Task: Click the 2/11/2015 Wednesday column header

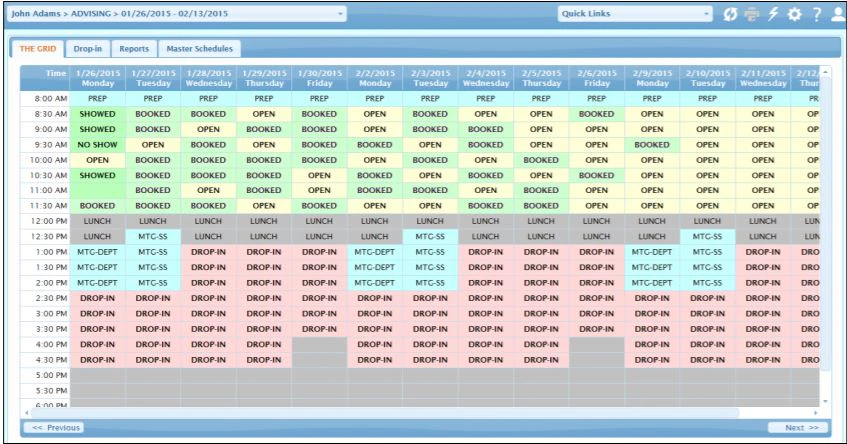Action: (x=763, y=78)
